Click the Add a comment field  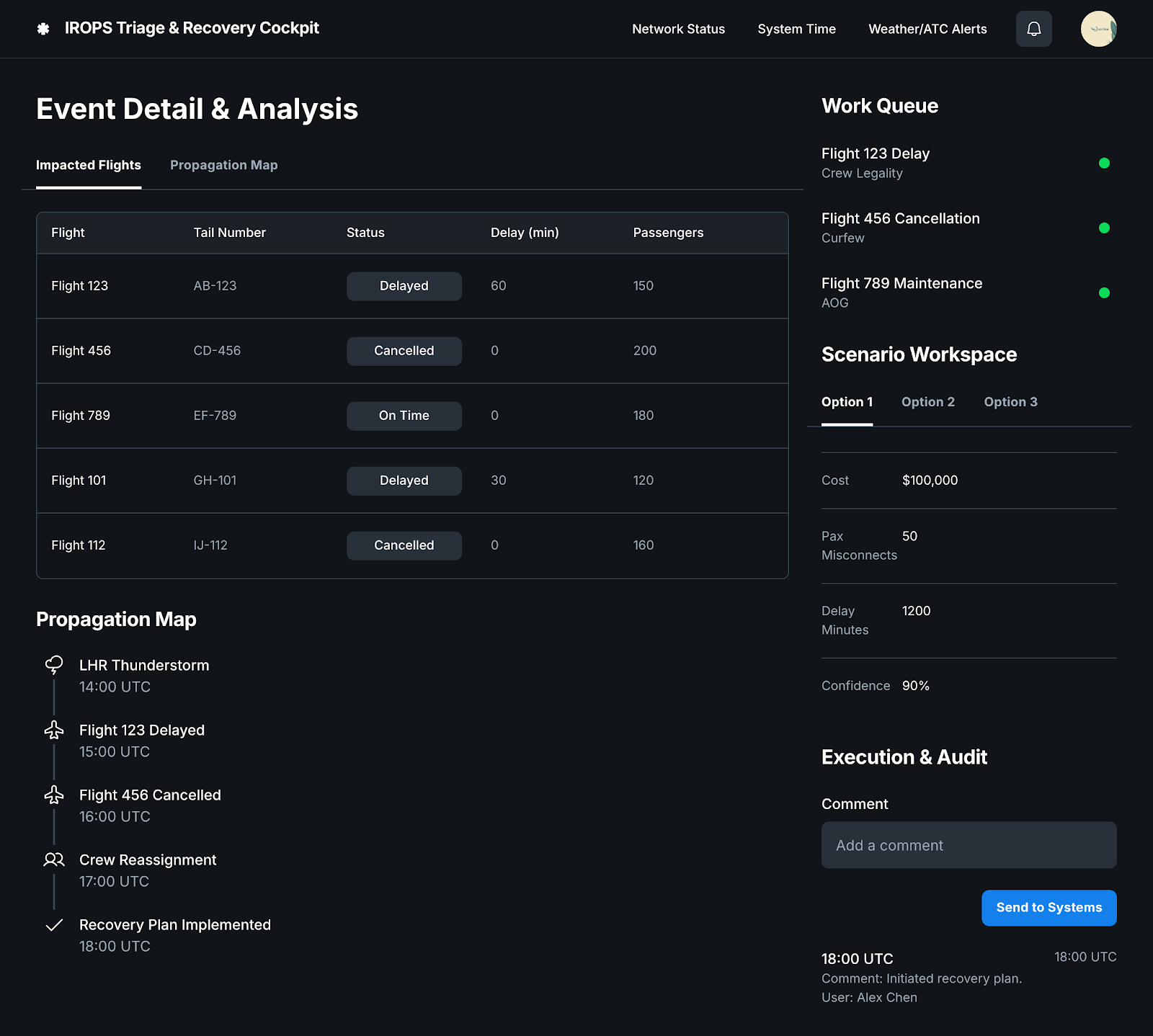click(969, 845)
